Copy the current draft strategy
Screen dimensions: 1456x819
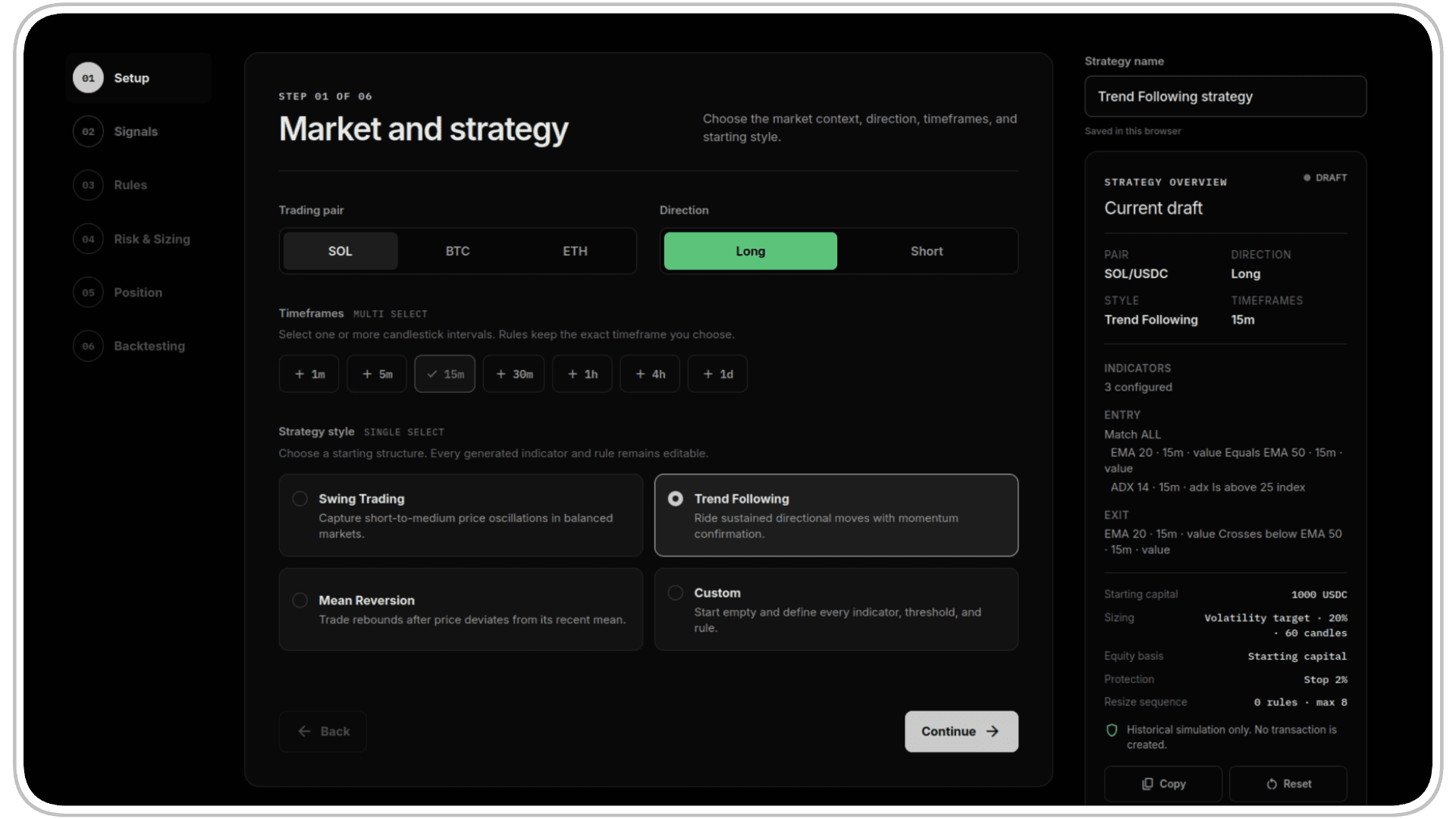1163,784
